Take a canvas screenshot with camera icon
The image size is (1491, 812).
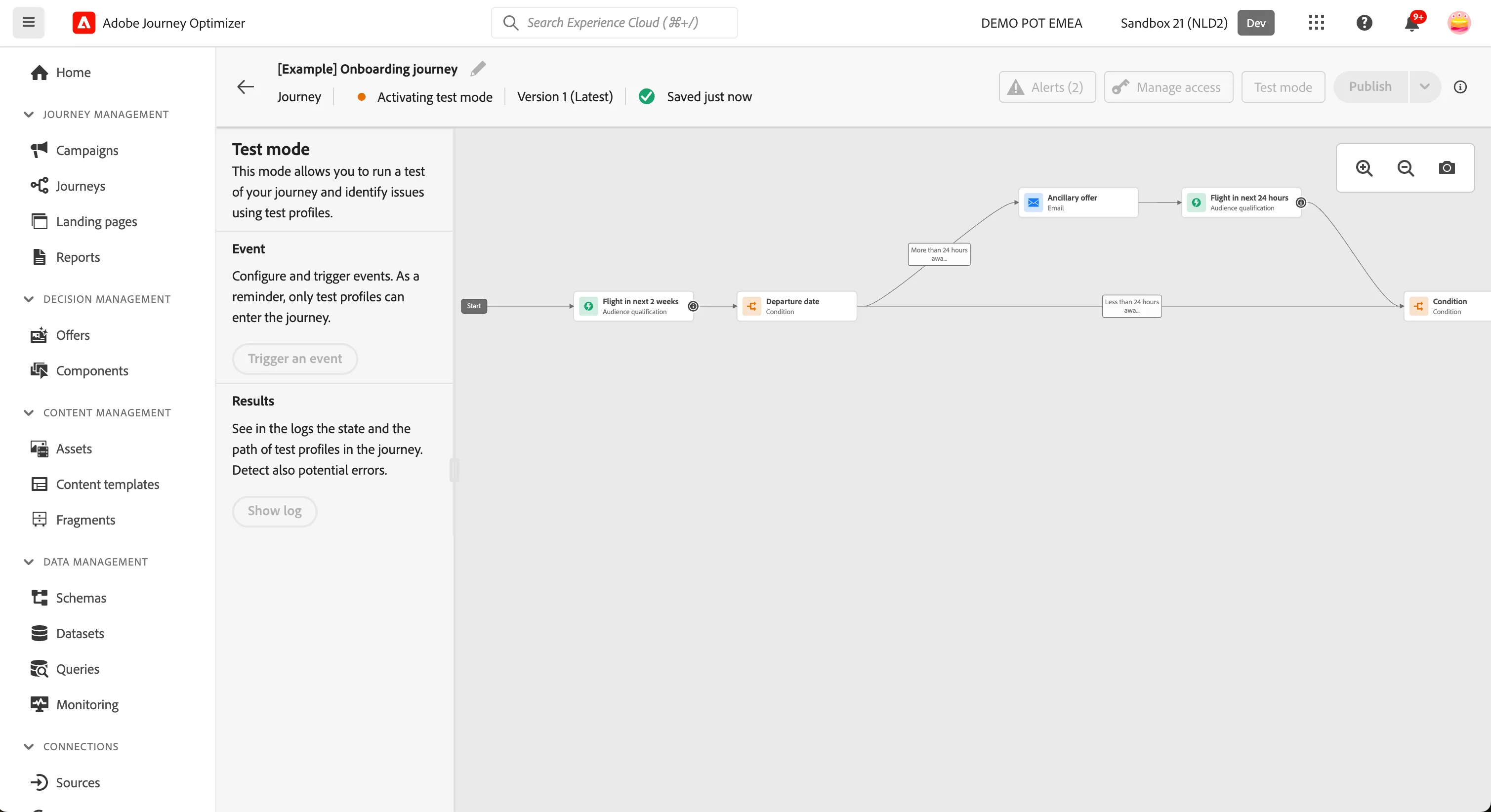coord(1447,168)
